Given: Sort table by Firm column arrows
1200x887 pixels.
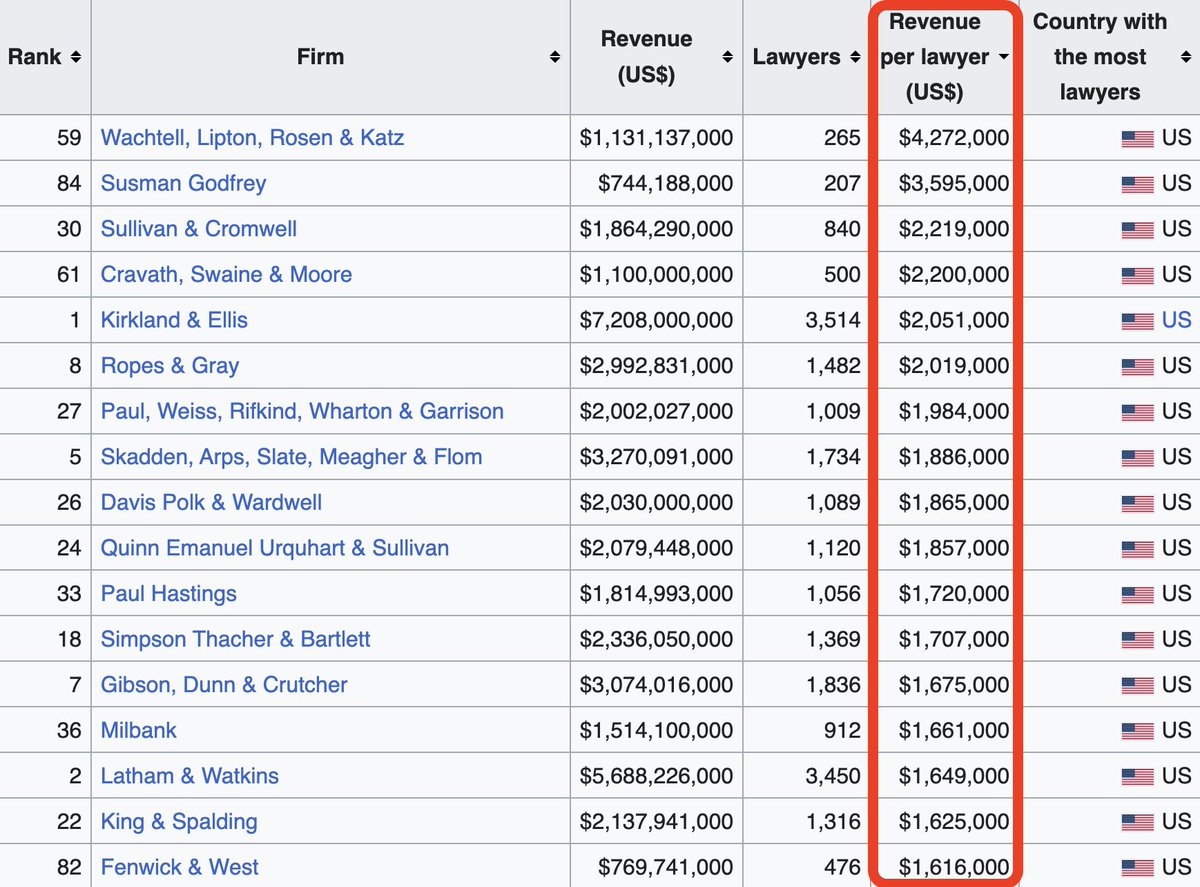Looking at the screenshot, I should click(555, 57).
